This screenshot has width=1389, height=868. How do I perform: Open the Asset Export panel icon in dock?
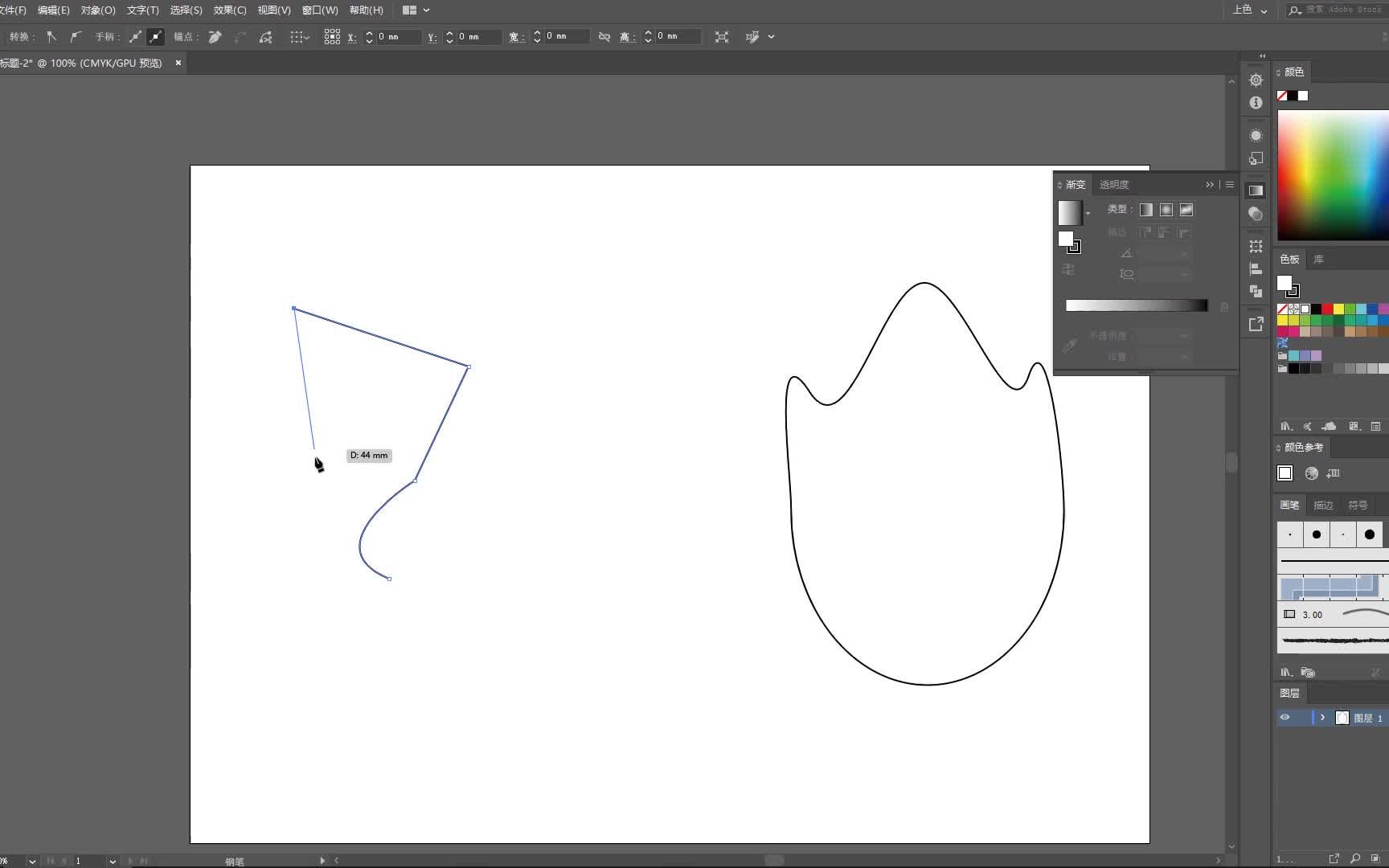pyautogui.click(x=1256, y=324)
